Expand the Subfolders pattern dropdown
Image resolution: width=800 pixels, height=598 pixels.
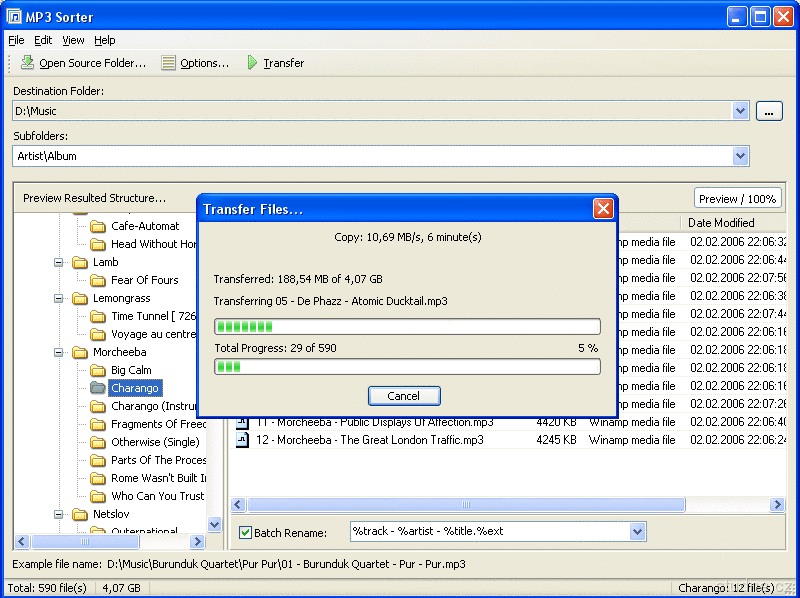(740, 156)
